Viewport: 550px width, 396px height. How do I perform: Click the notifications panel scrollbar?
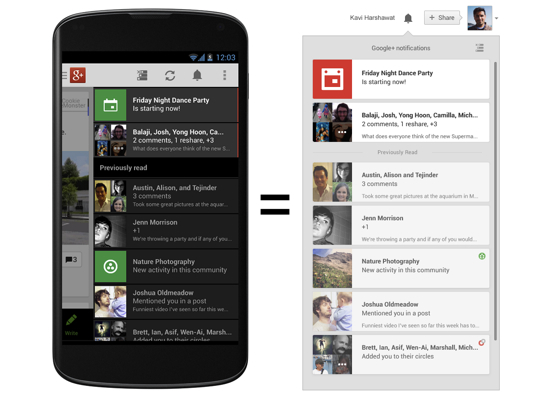(495, 201)
